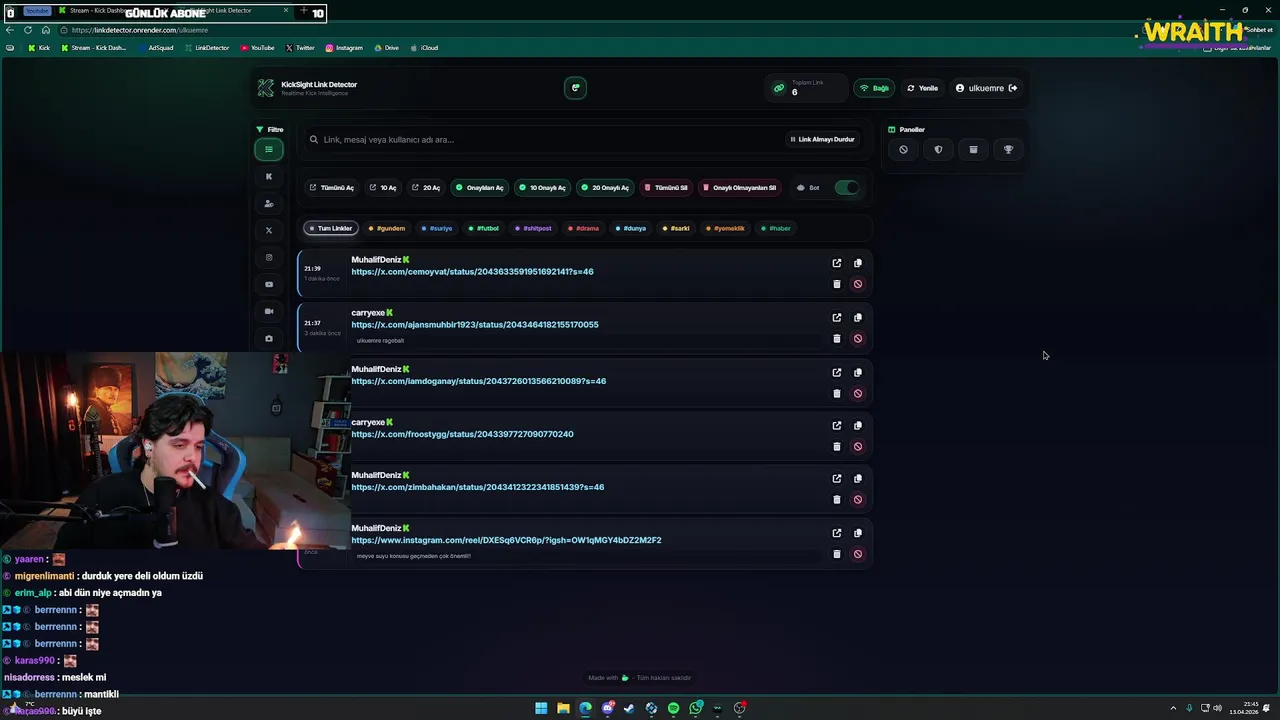Click the Bağlı connection status button
Image resolution: width=1280 pixels, height=720 pixels.
(x=874, y=88)
